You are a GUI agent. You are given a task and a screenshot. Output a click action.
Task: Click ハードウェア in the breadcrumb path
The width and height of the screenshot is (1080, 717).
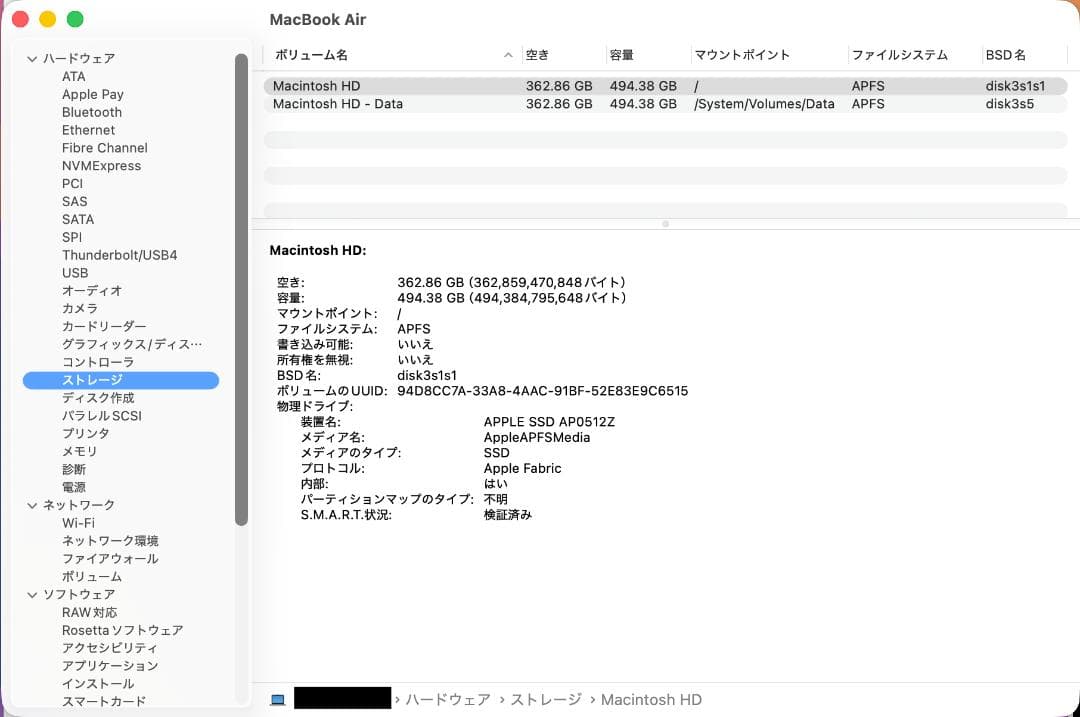[x=448, y=699]
